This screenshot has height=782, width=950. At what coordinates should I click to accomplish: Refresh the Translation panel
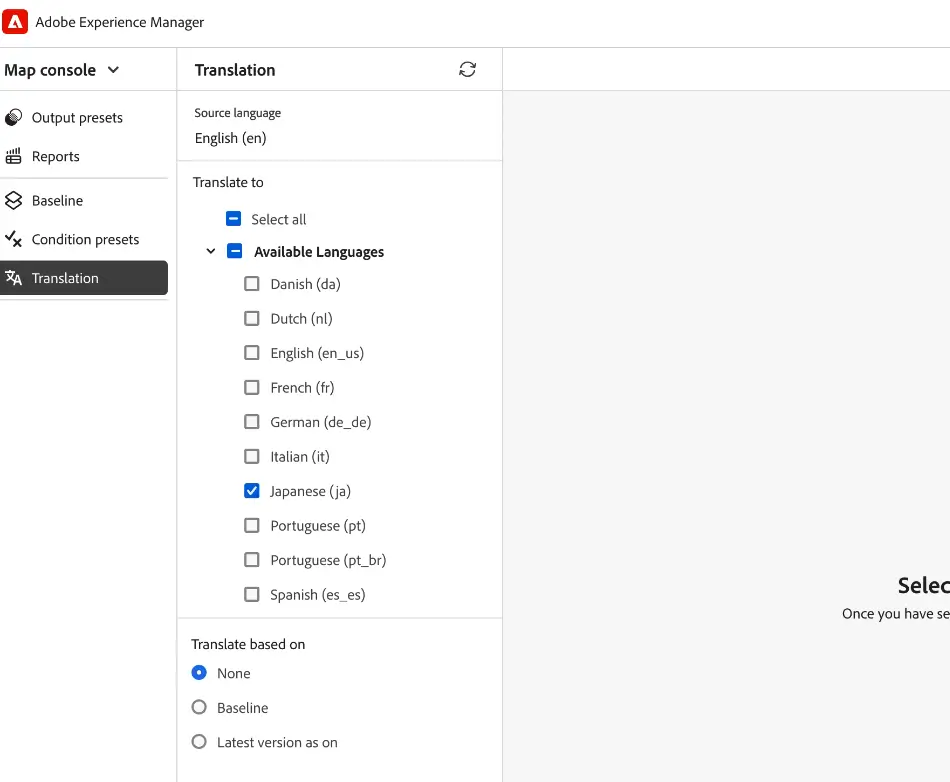pos(467,70)
